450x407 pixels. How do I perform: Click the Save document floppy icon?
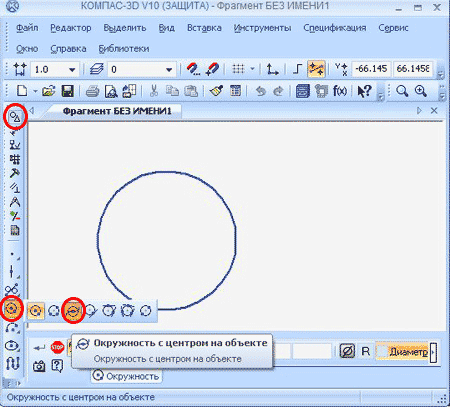tap(68, 91)
